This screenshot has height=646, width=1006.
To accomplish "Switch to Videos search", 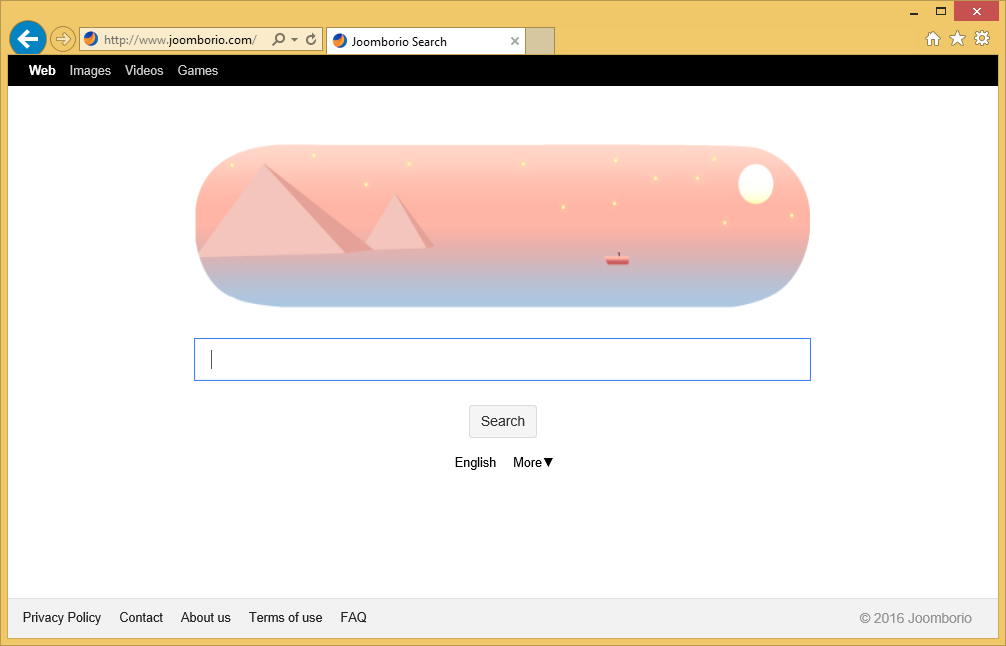I will tap(144, 71).
